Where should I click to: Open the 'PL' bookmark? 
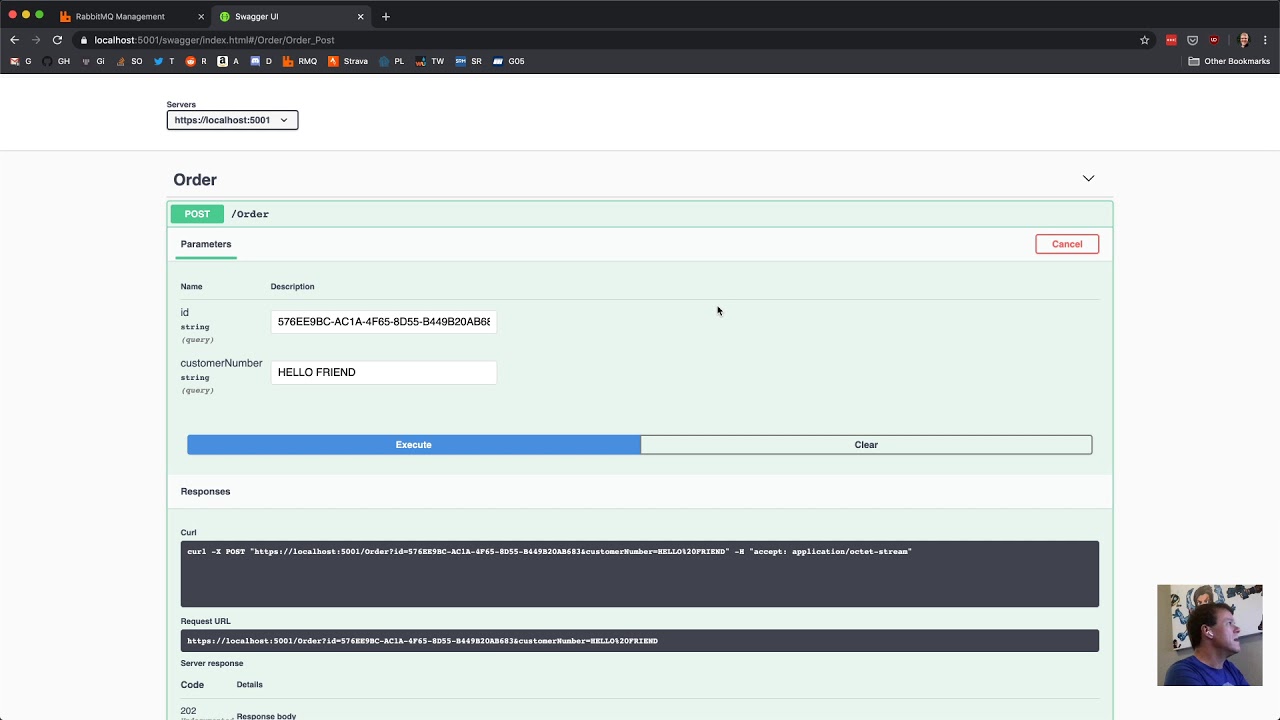point(391,61)
